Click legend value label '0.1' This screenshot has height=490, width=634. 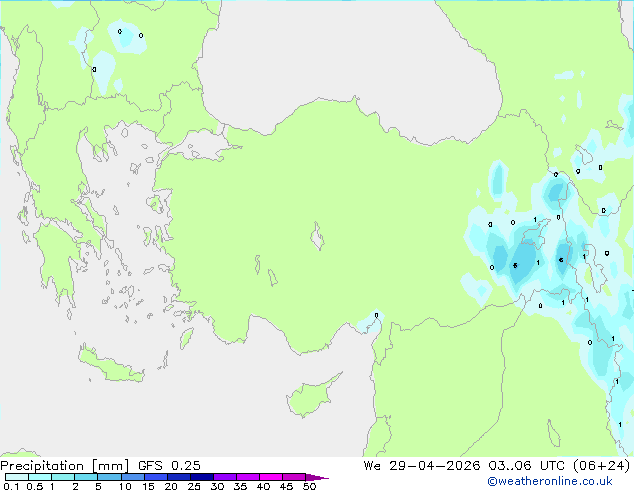tap(11, 486)
